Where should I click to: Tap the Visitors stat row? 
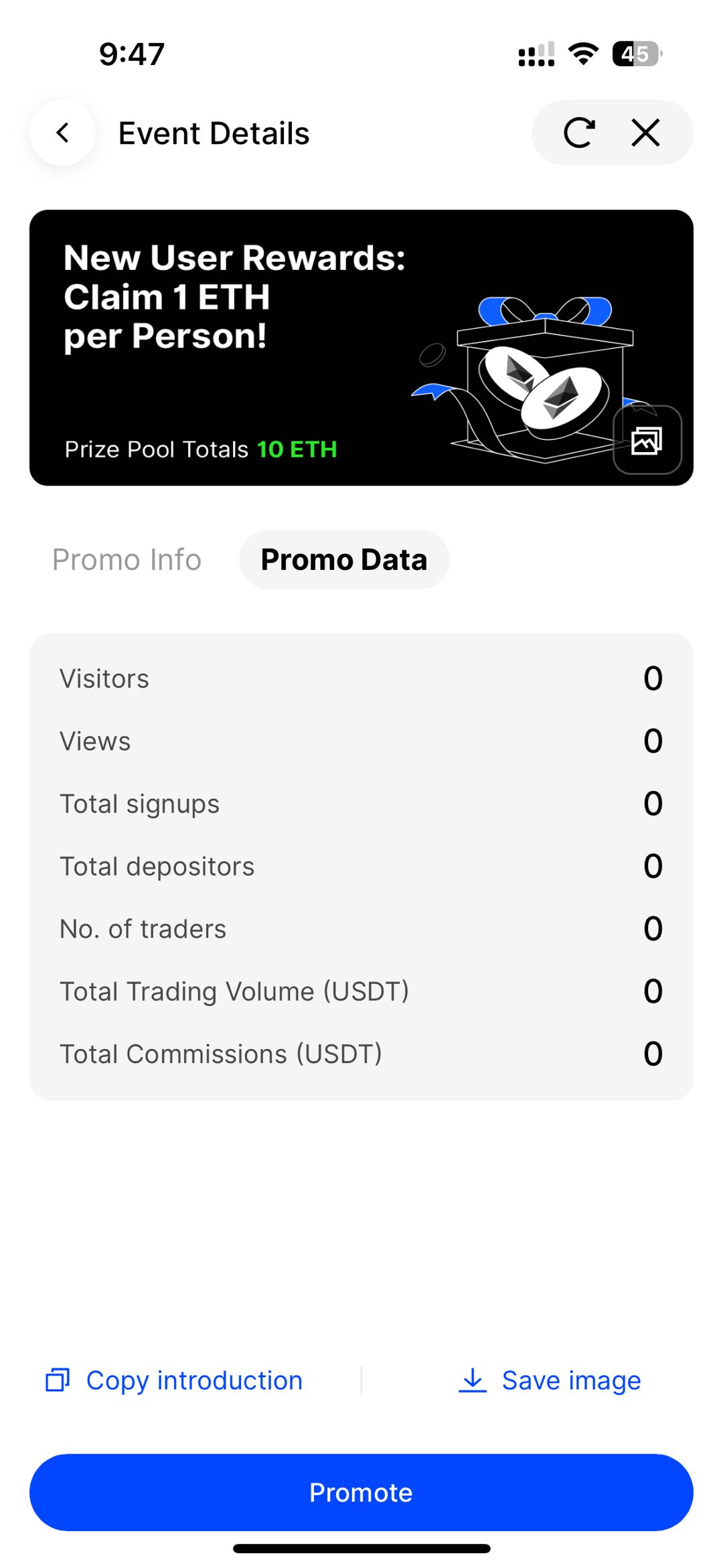[x=361, y=679]
